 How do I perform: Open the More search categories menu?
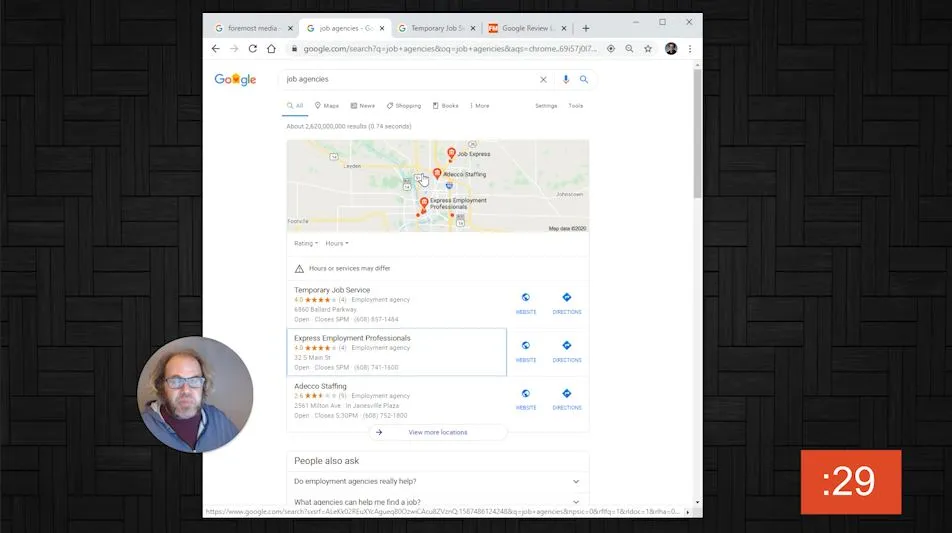pos(480,106)
